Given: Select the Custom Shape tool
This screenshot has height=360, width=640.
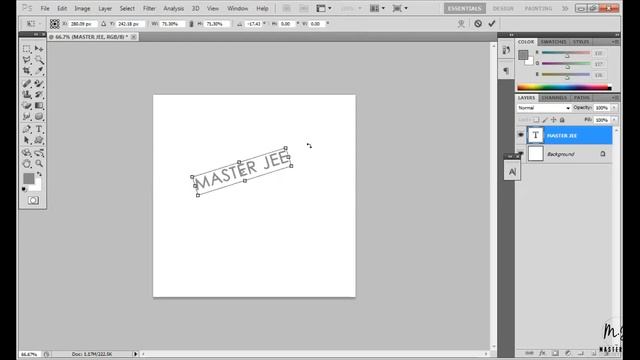Looking at the screenshot, I should click(x=39, y=140).
